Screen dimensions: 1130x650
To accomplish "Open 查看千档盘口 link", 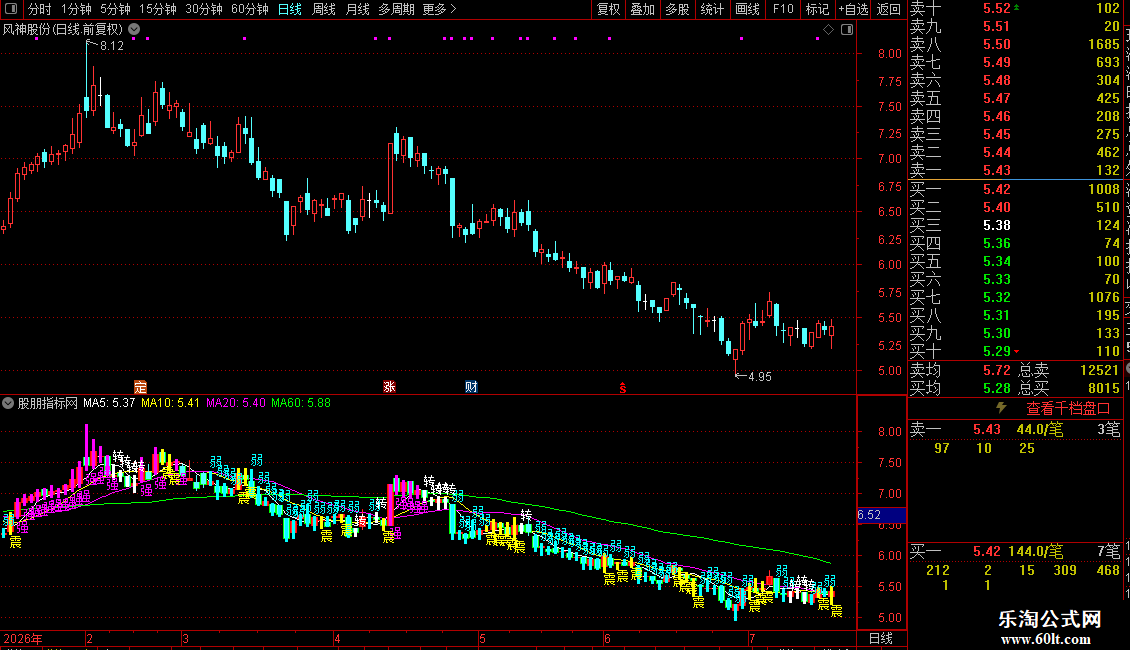I will [x=1068, y=409].
